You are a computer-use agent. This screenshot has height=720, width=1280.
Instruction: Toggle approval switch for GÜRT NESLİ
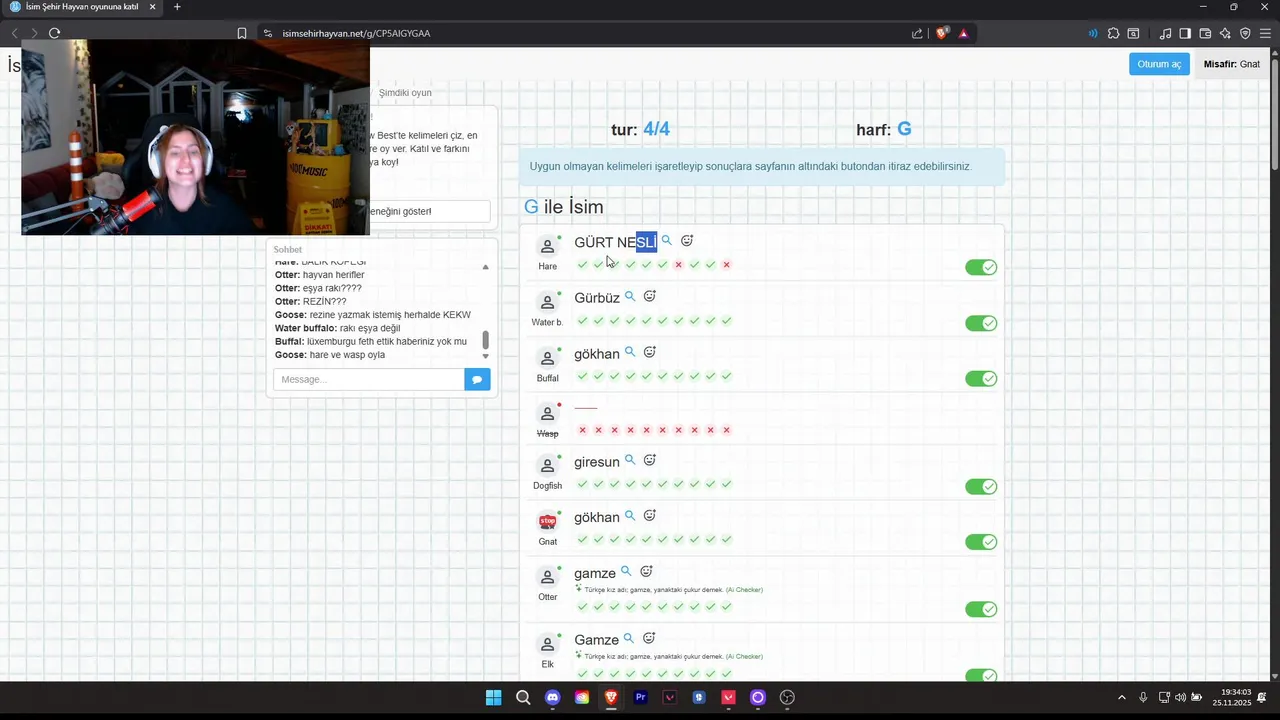point(981,267)
